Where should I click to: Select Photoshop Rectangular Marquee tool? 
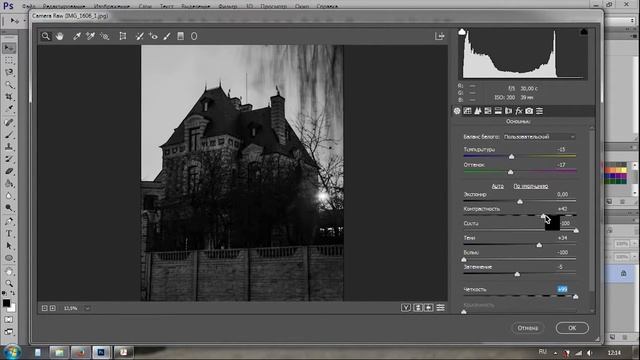pos(9,61)
